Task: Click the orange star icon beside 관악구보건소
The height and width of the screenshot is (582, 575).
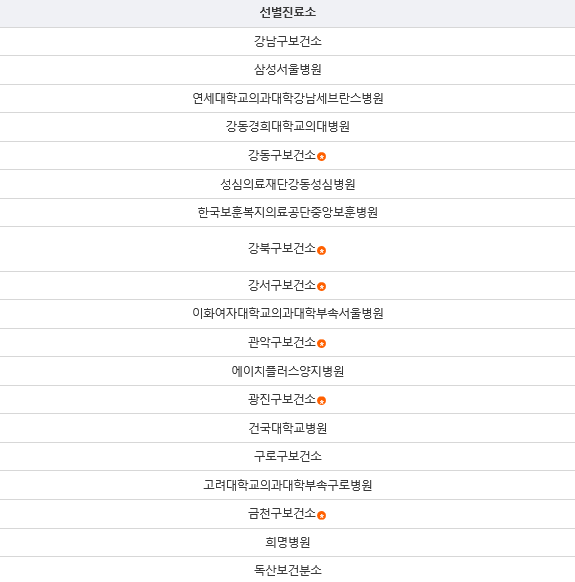Action: point(321,344)
